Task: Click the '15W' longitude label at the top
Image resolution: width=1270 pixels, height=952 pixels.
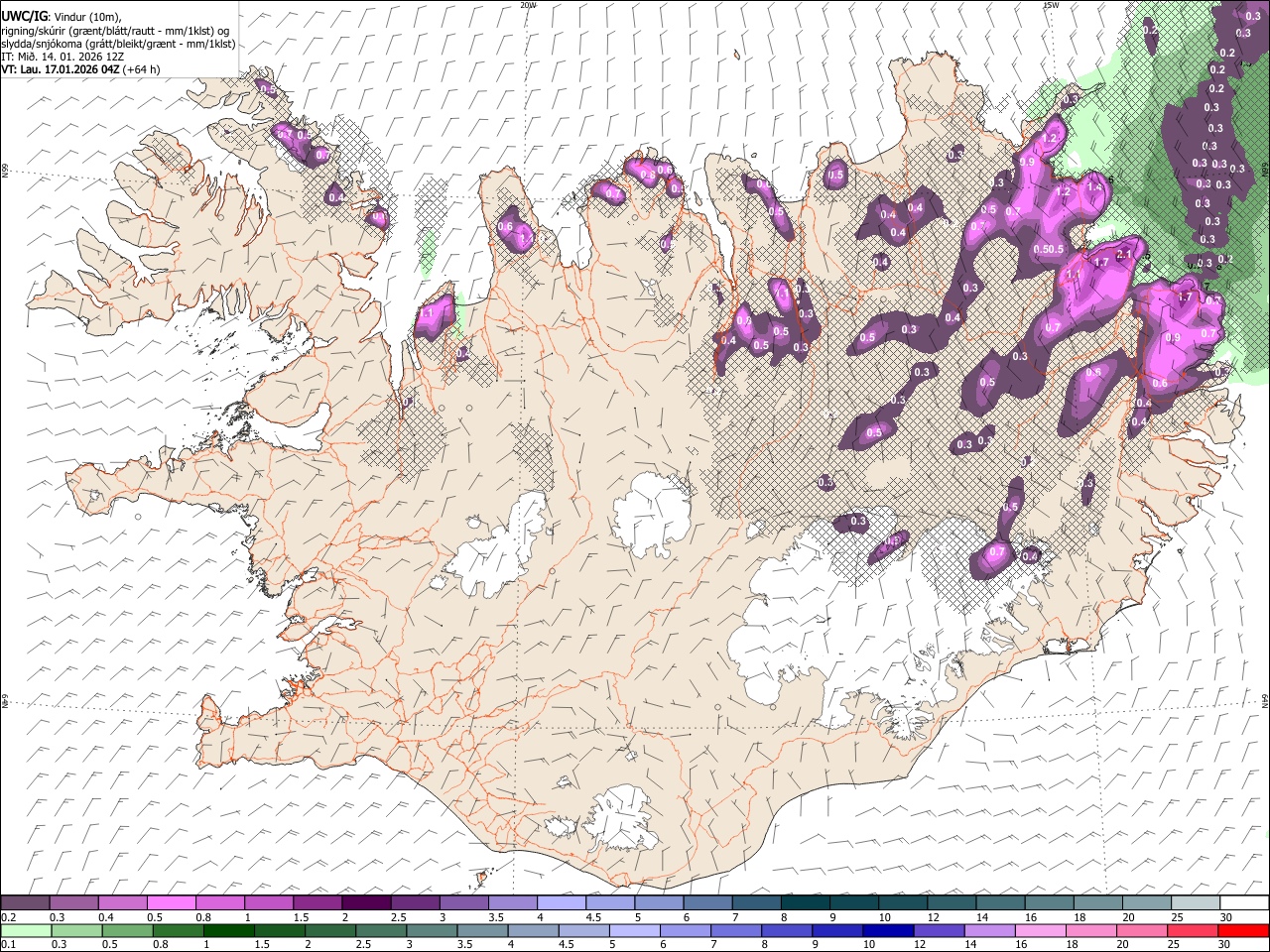Action: point(1051,5)
